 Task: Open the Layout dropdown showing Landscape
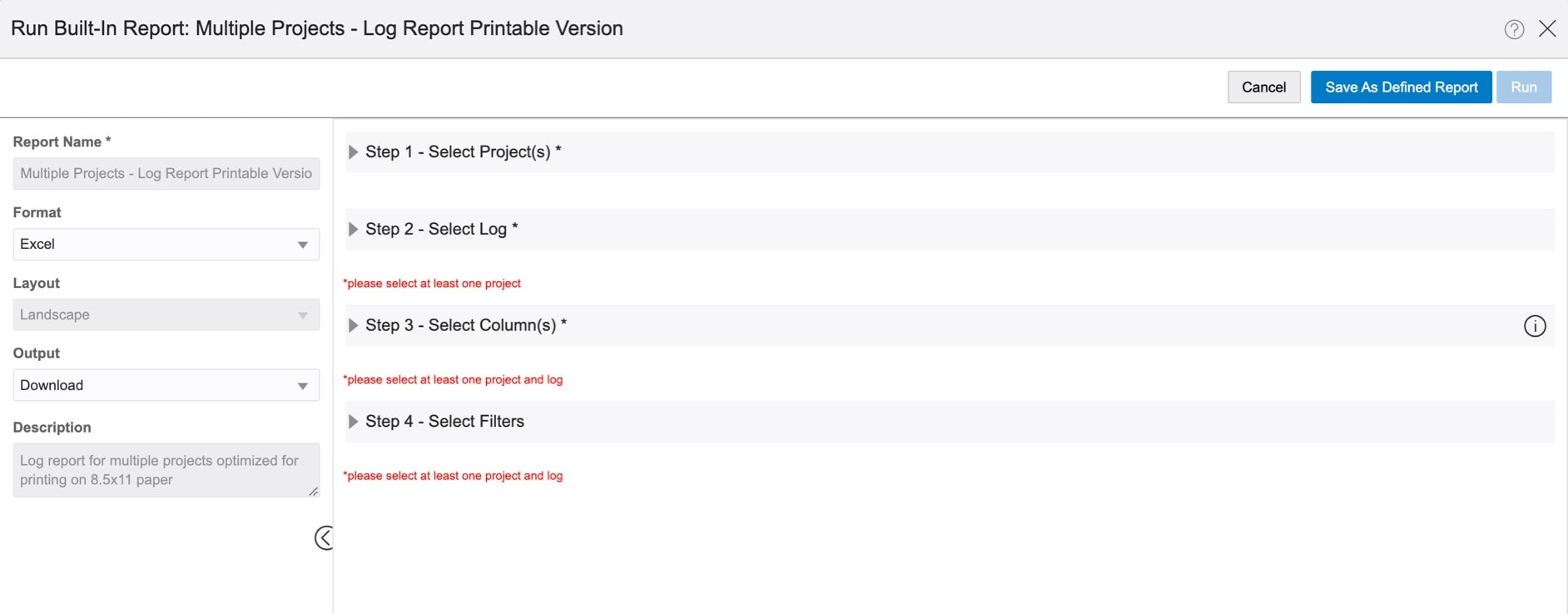[x=166, y=314]
